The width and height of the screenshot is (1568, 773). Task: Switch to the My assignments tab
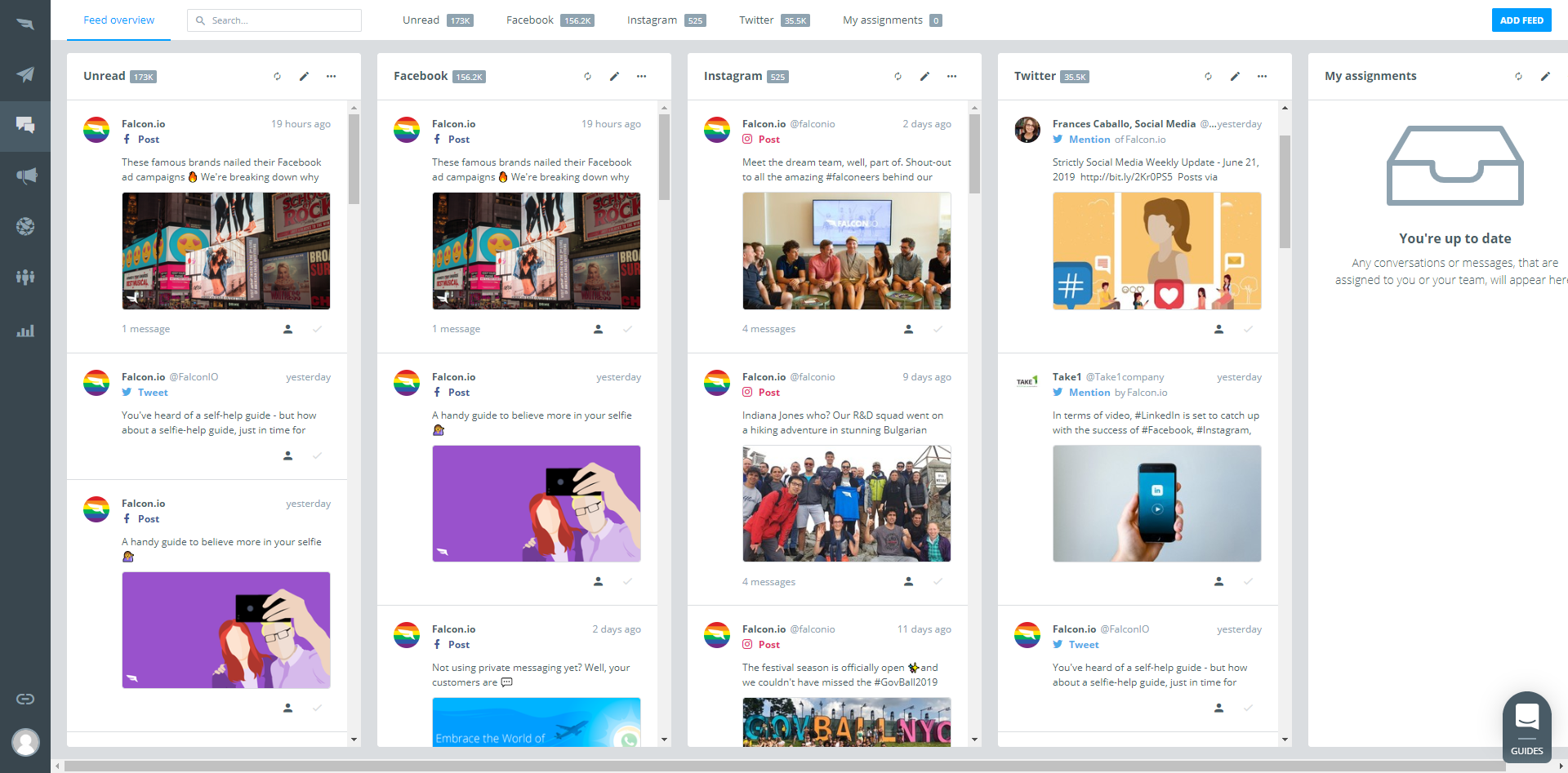[893, 20]
